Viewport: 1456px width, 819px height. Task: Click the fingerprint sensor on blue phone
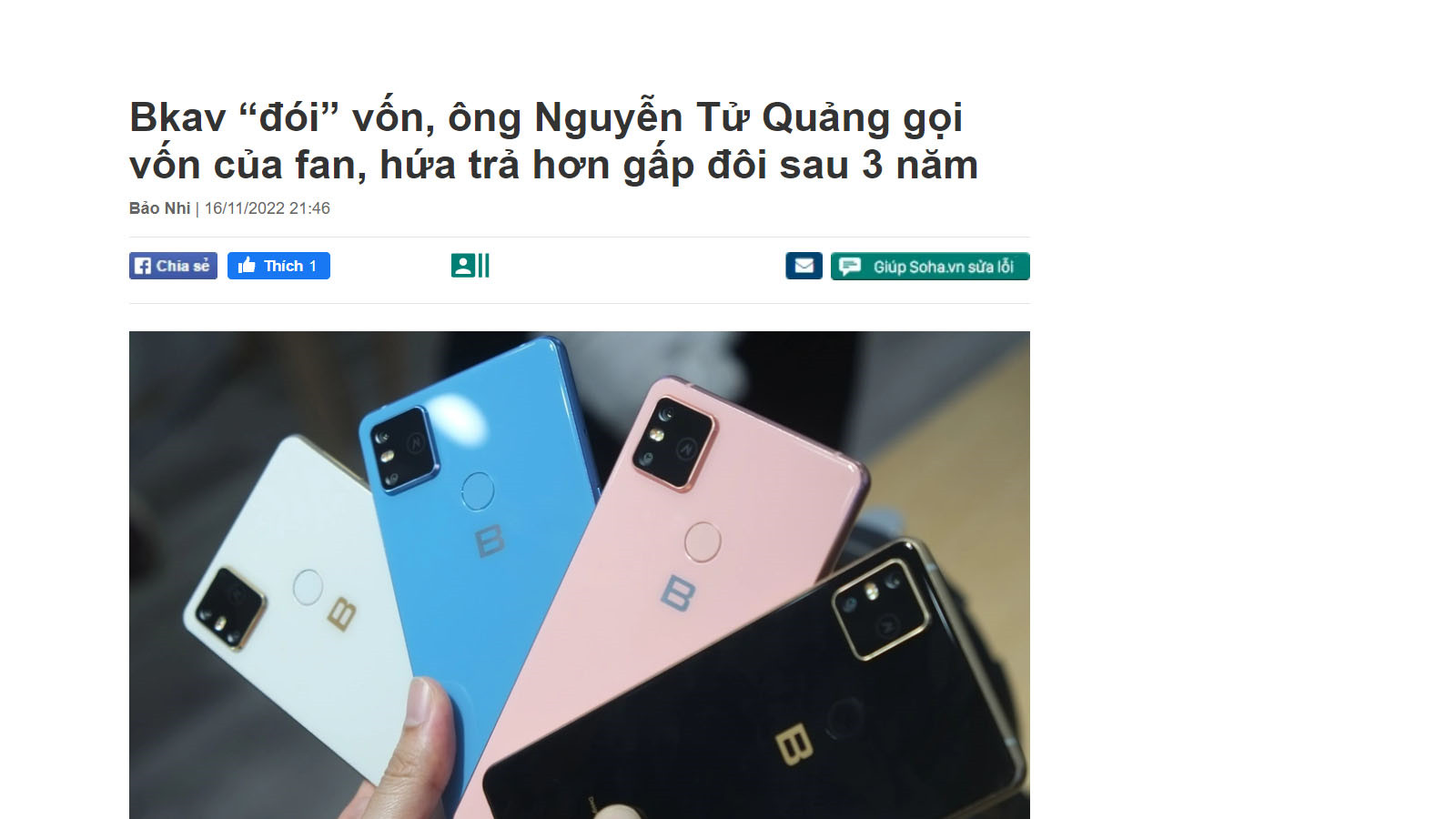[x=477, y=491]
